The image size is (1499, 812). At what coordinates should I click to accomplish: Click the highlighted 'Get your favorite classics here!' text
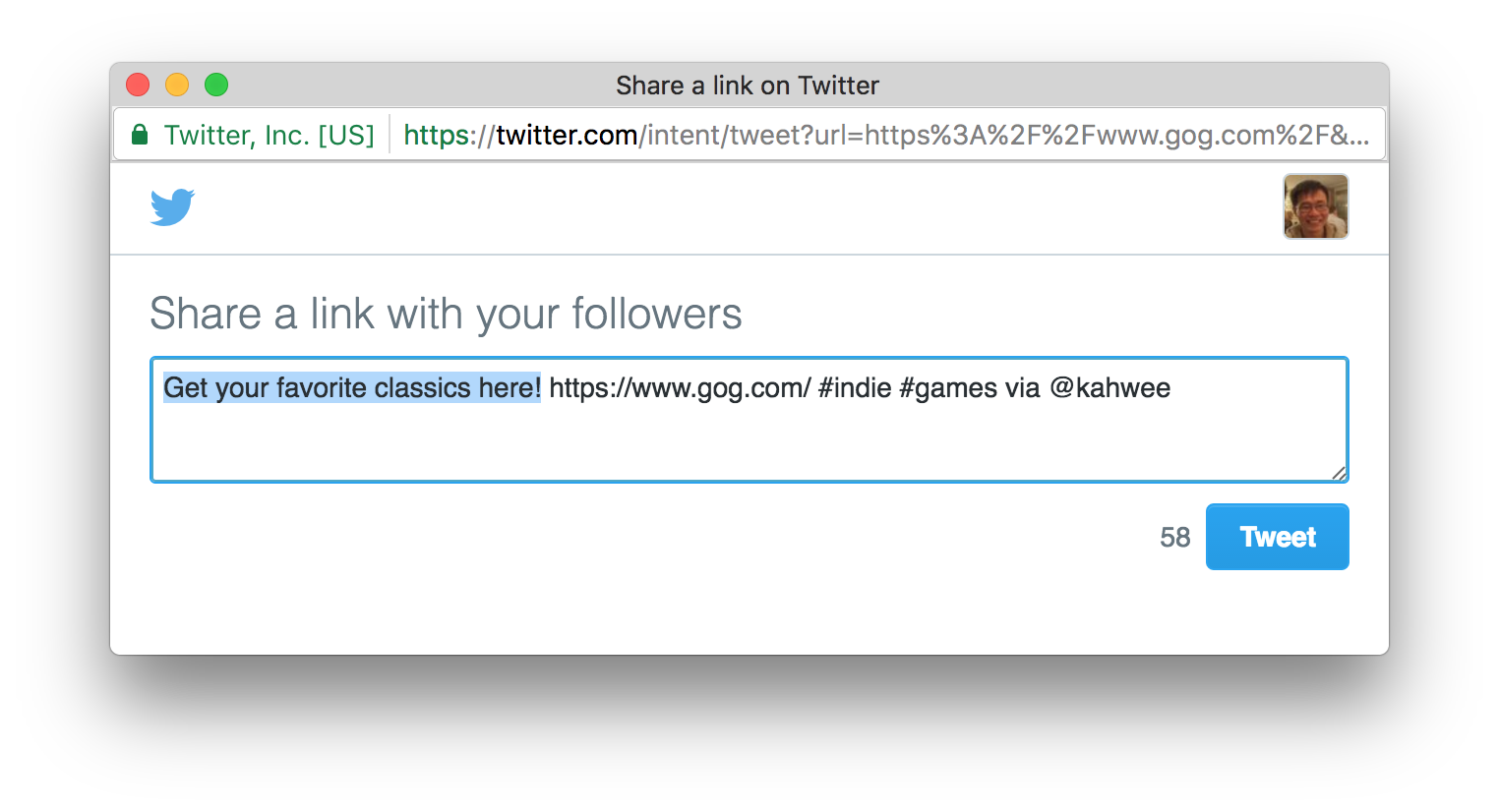pyautogui.click(x=352, y=387)
